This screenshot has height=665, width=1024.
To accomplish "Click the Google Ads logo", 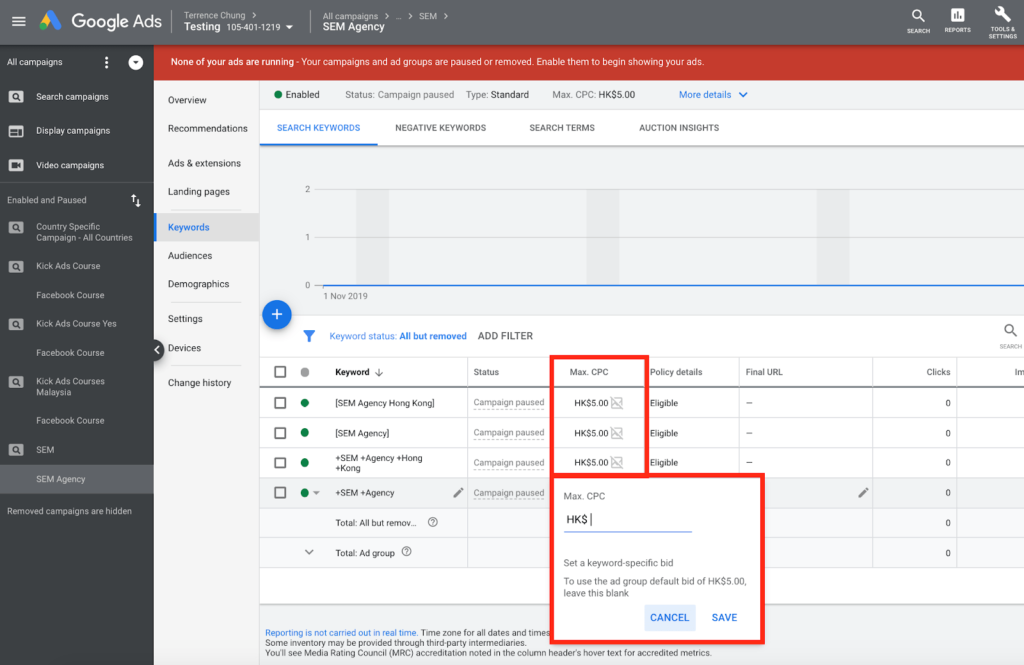I will pyautogui.click(x=101, y=22).
